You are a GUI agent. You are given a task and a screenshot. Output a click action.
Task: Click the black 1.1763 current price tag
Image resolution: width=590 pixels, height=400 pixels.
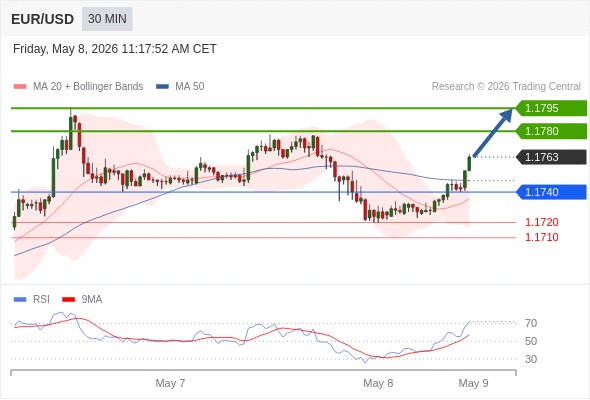click(x=551, y=157)
